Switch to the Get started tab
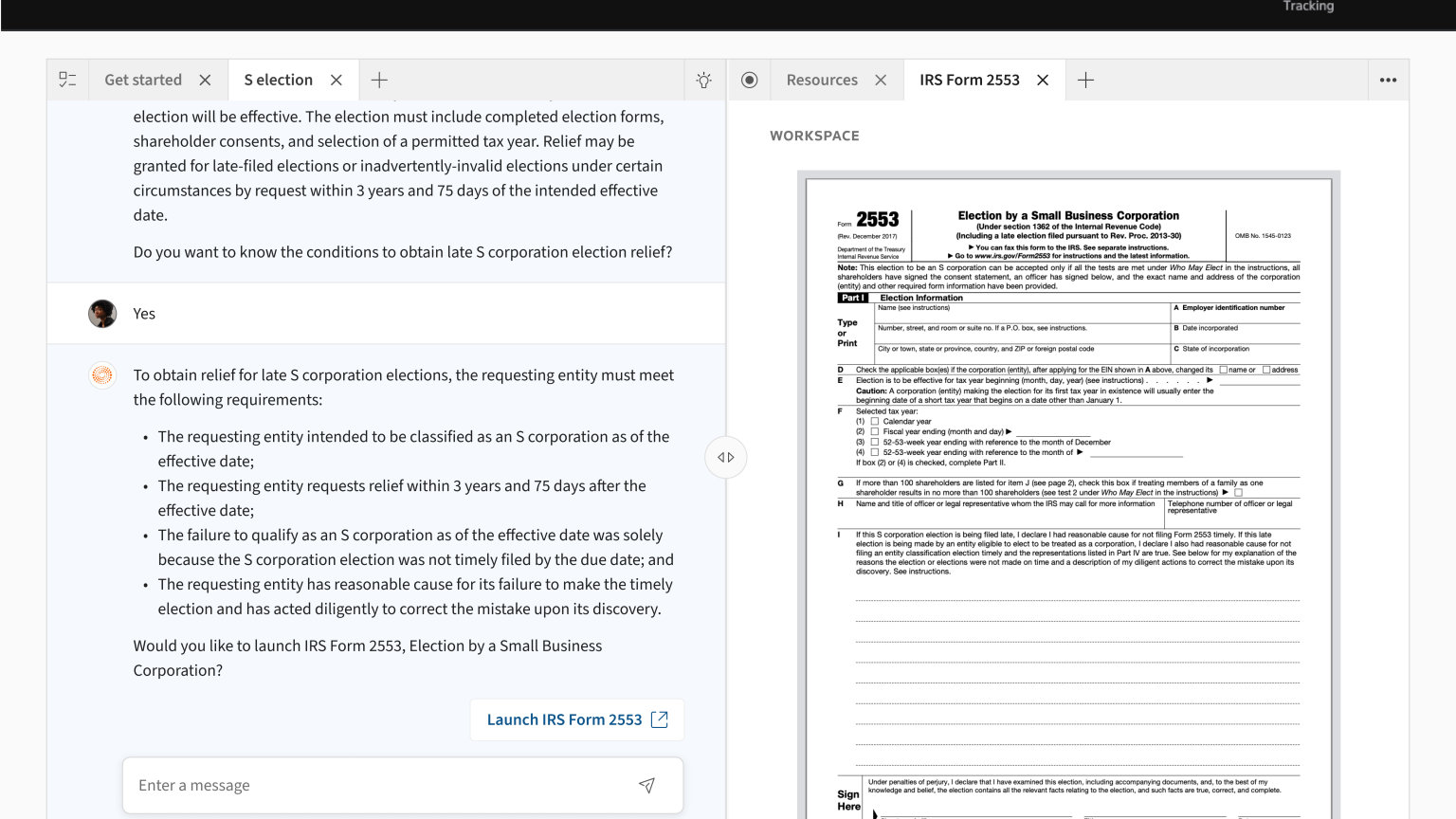The width and height of the screenshot is (1456, 819). [143, 81]
